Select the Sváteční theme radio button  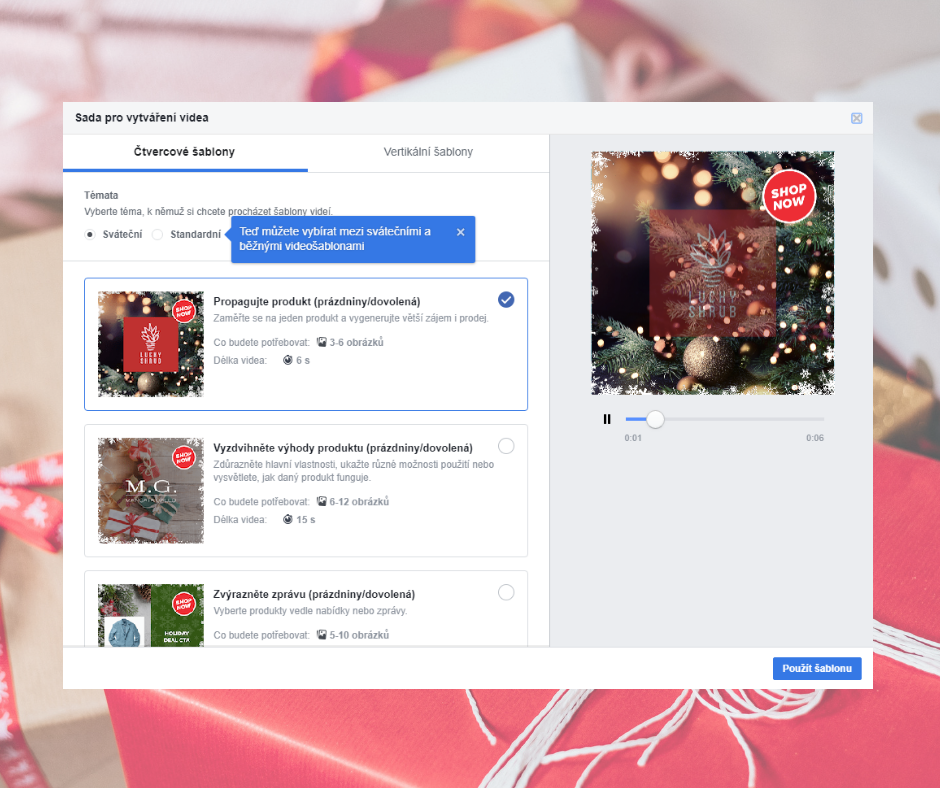[x=91, y=234]
